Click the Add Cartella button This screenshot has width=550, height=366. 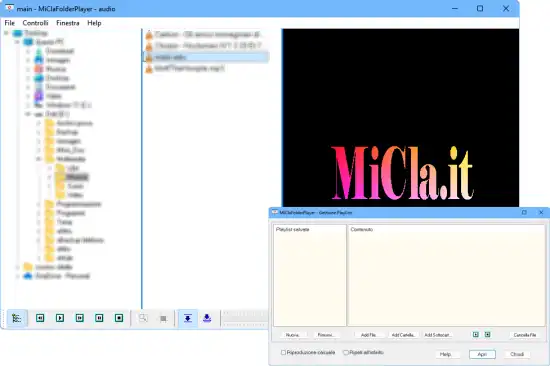403,335
